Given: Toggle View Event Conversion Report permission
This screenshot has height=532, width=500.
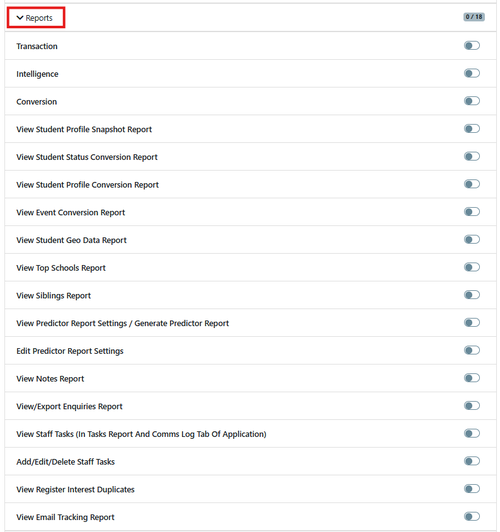Looking at the screenshot, I should coord(472,212).
